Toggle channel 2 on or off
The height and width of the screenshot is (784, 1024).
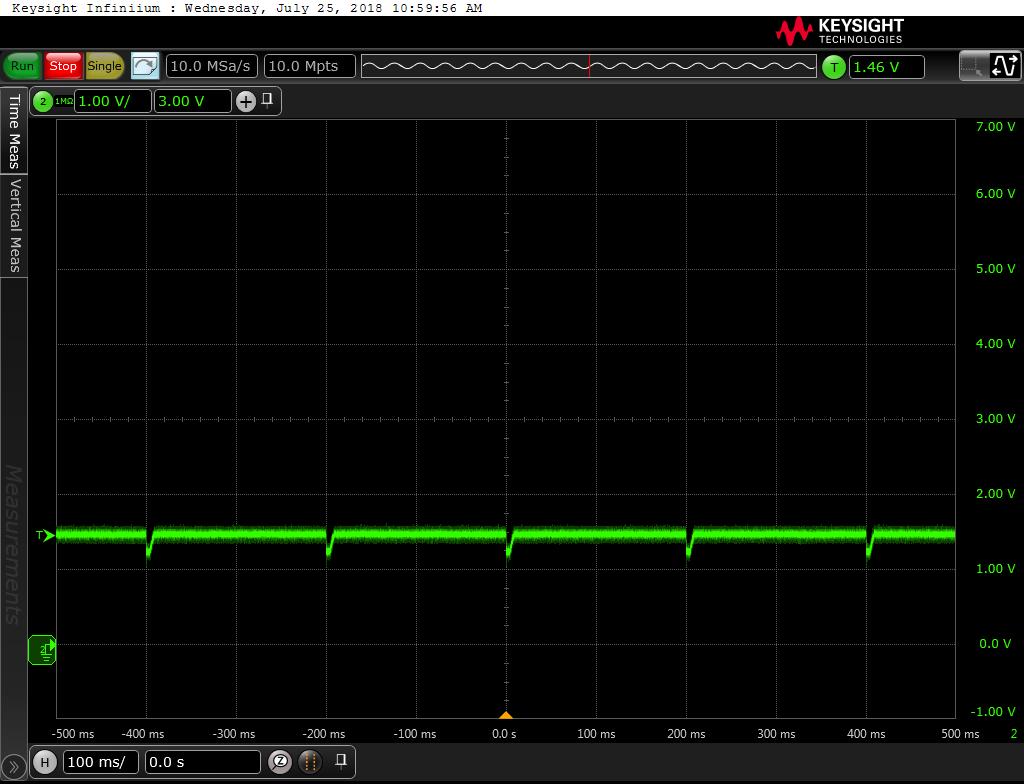point(43,101)
